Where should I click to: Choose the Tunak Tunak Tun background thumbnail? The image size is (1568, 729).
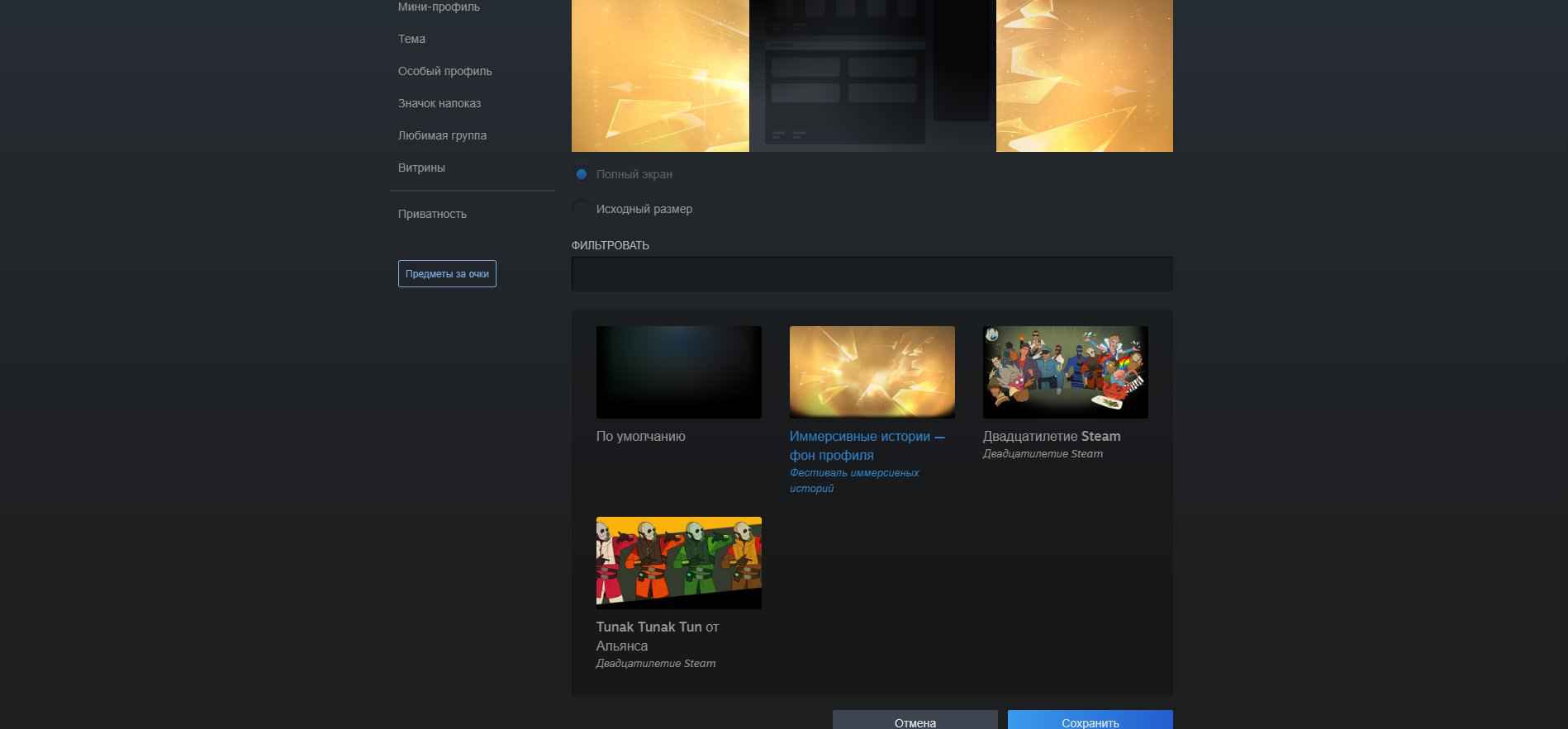point(679,563)
